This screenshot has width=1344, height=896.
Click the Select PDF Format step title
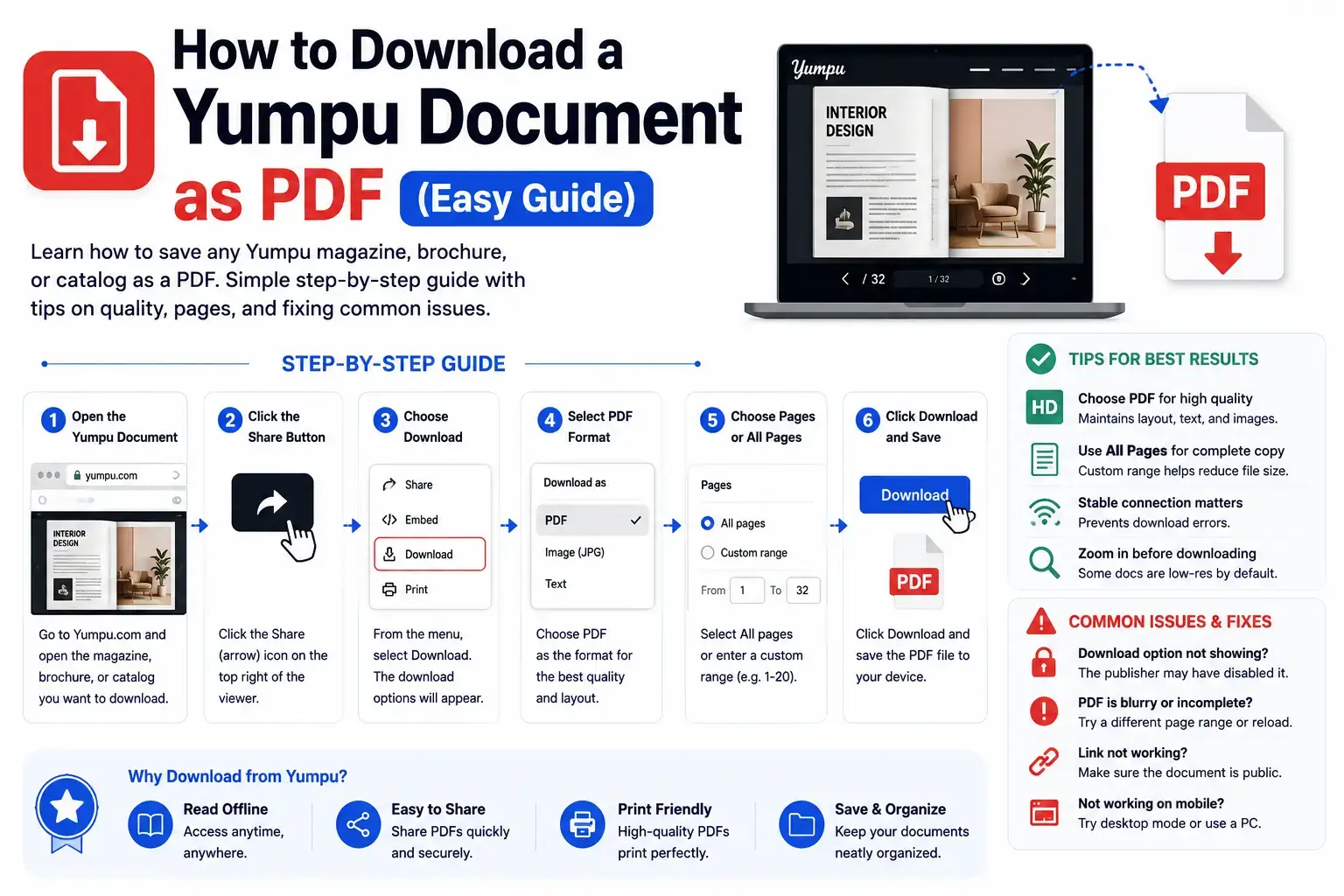pyautogui.click(x=599, y=427)
